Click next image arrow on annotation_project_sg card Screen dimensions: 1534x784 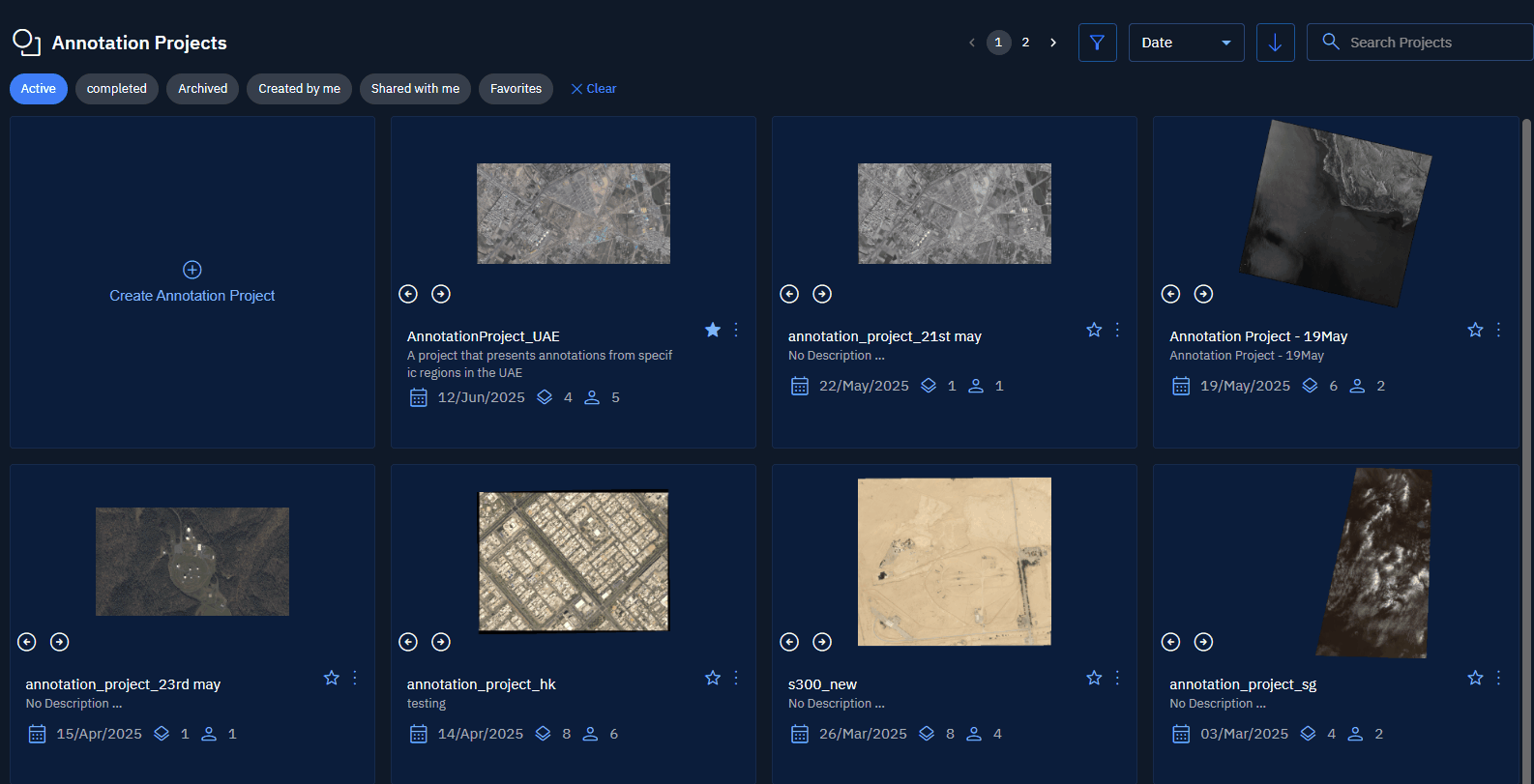click(x=1203, y=642)
